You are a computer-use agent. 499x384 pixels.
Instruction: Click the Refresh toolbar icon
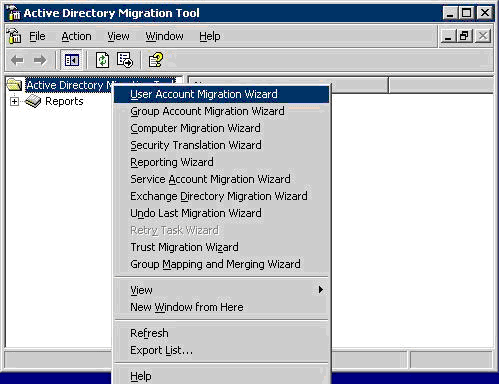(x=102, y=60)
